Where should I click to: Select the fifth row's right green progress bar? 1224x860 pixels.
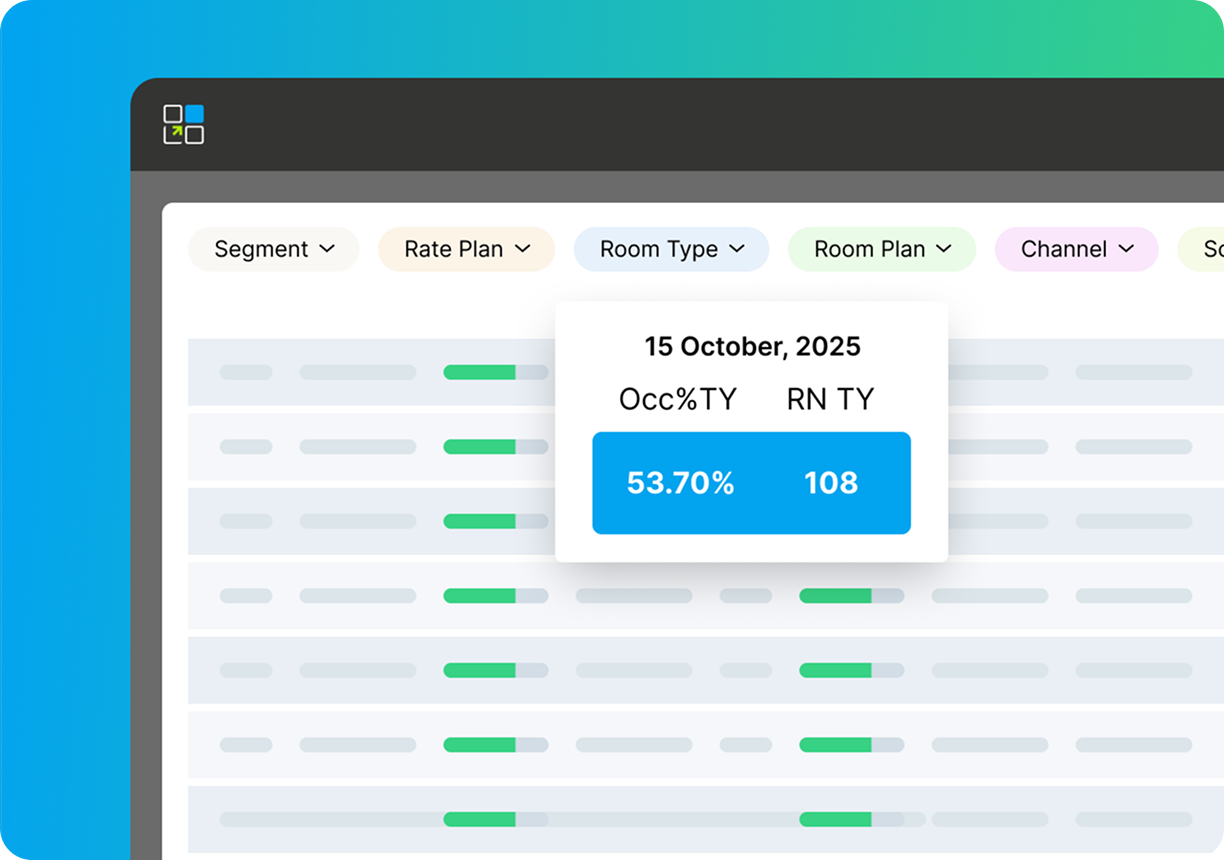tap(836, 670)
